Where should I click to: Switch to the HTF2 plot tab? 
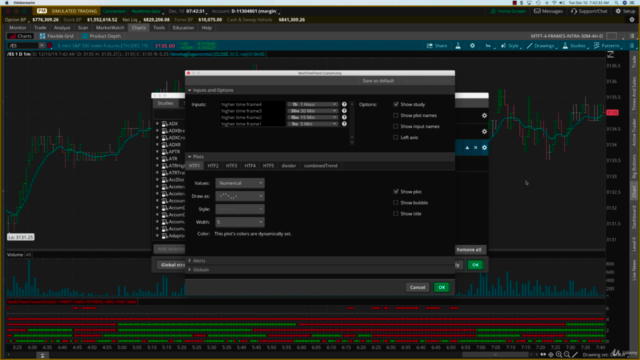click(213, 166)
